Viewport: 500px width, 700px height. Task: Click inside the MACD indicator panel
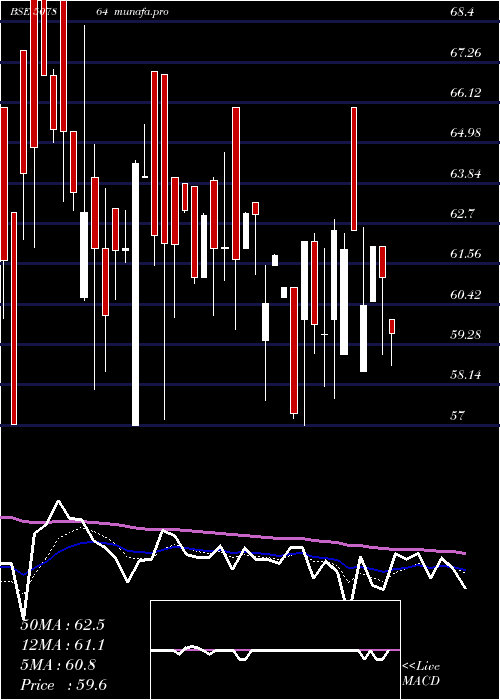pyautogui.click(x=275, y=650)
